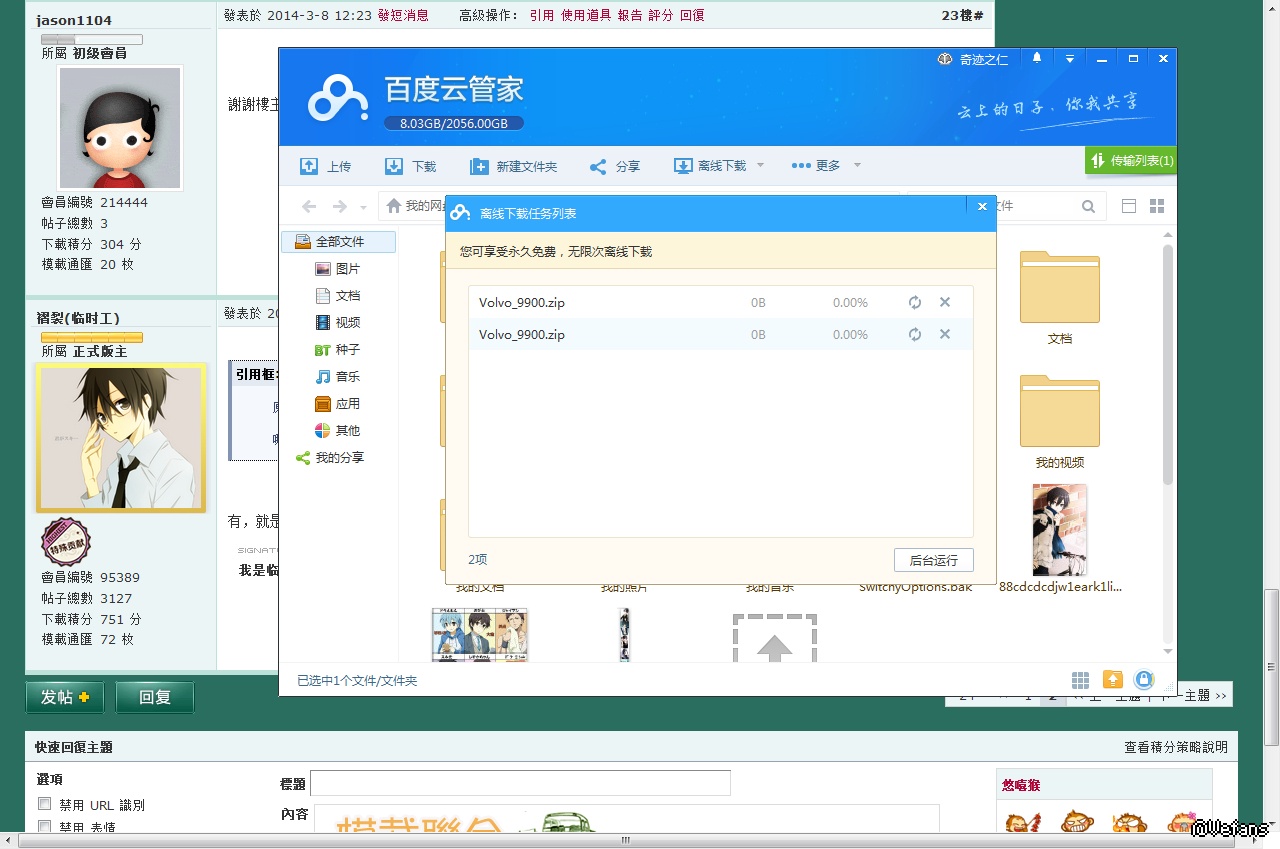Viewport: 1280px width, 849px height.
Task: Expand the 离线下载 dropdown arrow
Action: click(760, 166)
